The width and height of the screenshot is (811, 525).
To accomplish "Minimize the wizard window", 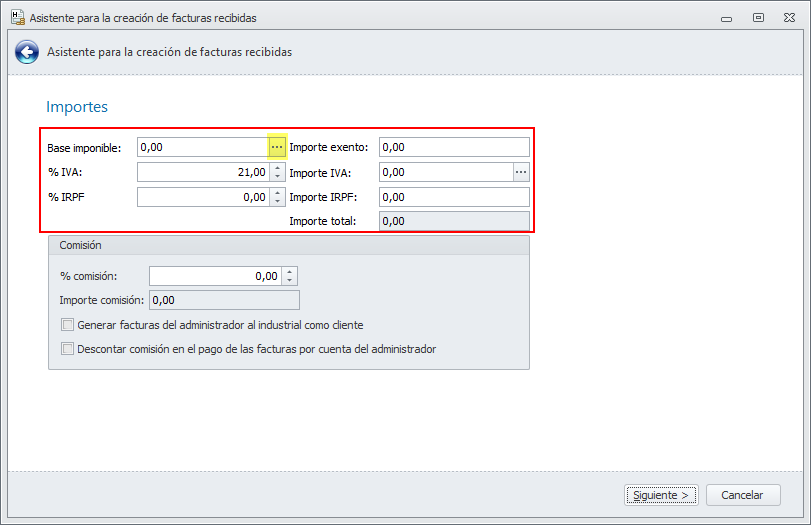I will coord(726,18).
